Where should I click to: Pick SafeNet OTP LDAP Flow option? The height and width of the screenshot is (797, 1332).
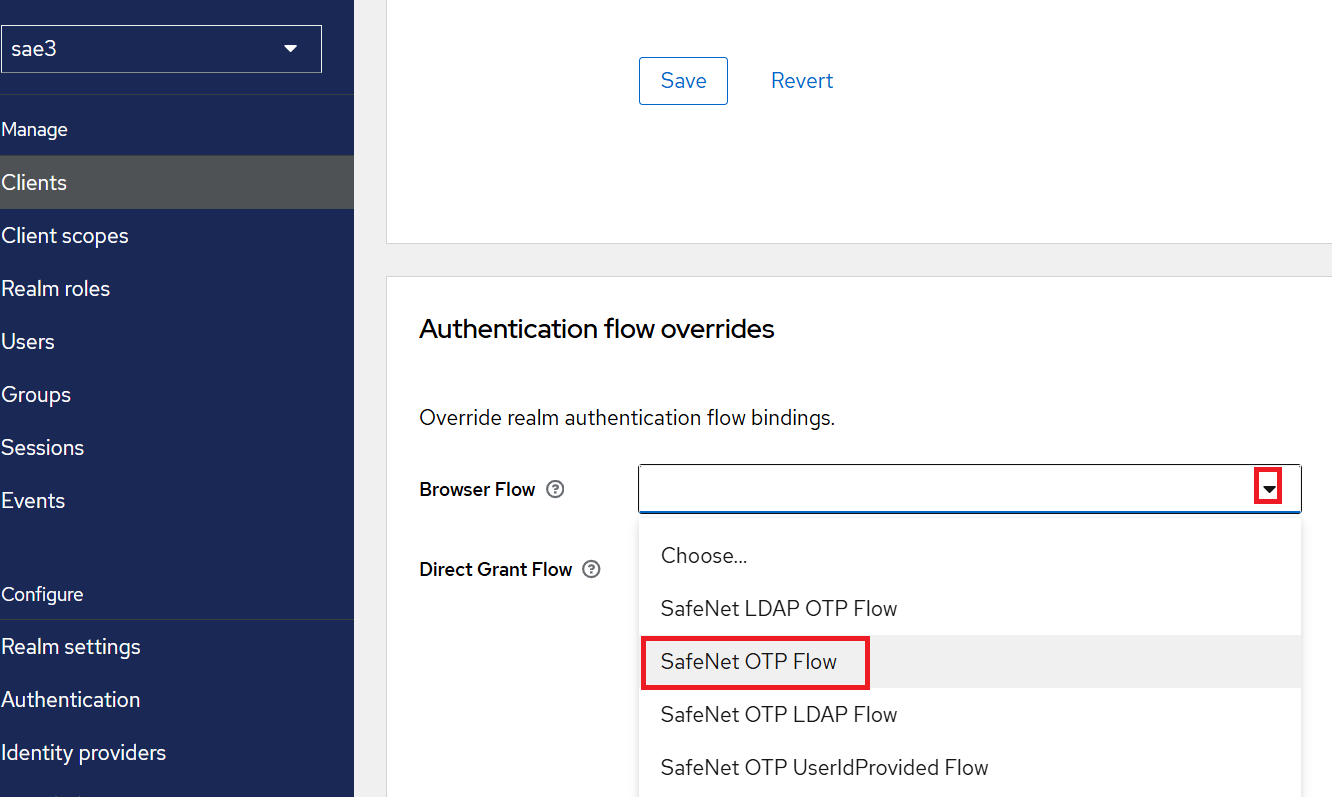click(778, 715)
